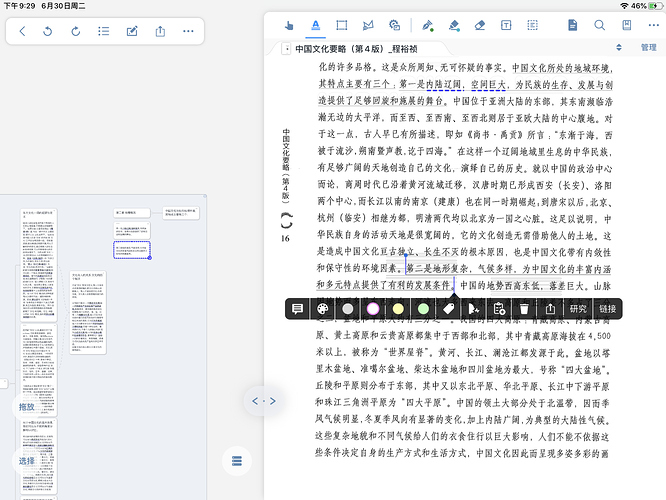Toggle the up-down document switcher arrows
Viewport: 666px width, 500px height.
pyautogui.click(x=619, y=48)
